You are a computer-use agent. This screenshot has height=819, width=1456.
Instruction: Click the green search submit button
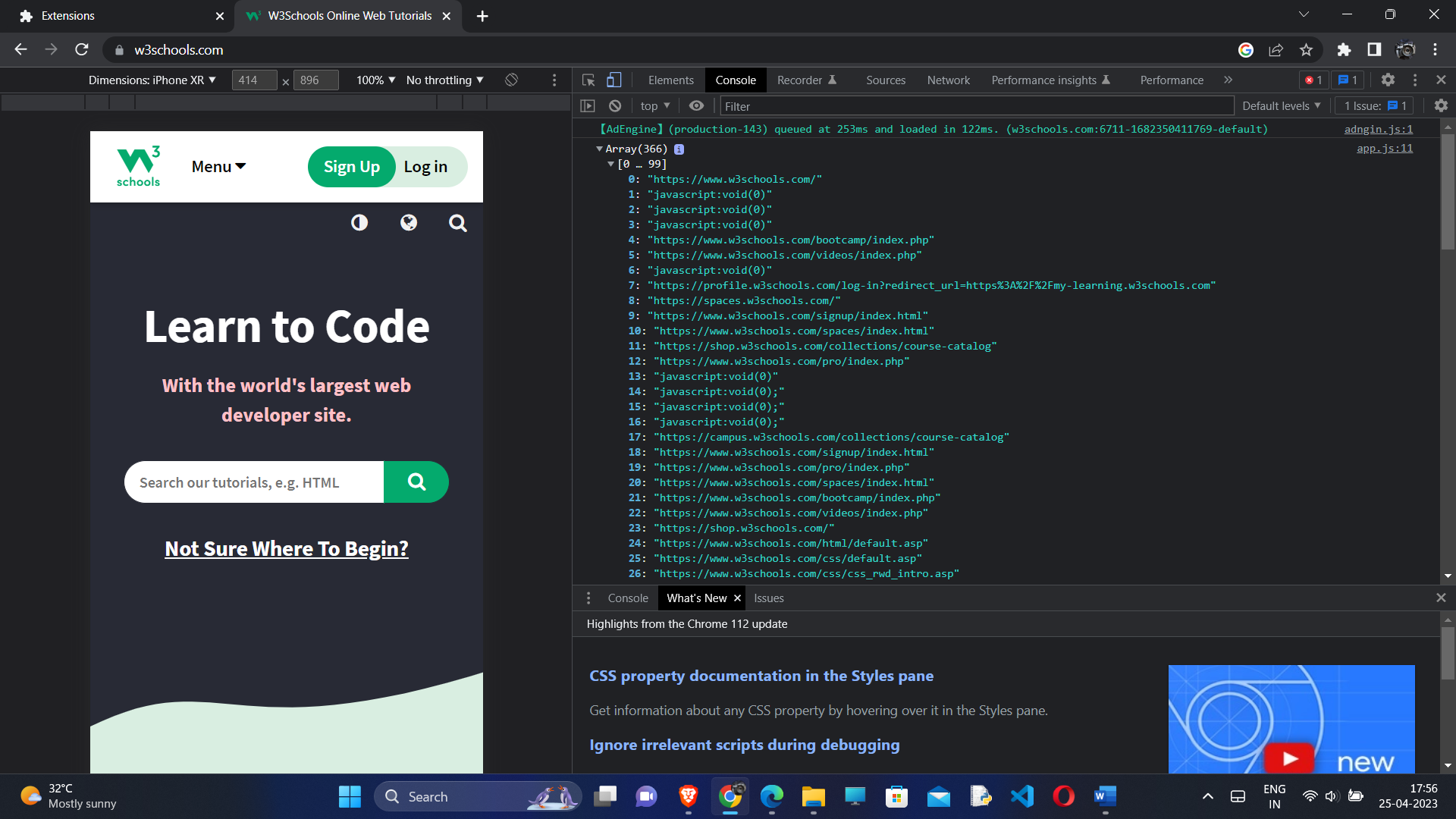[x=416, y=482]
